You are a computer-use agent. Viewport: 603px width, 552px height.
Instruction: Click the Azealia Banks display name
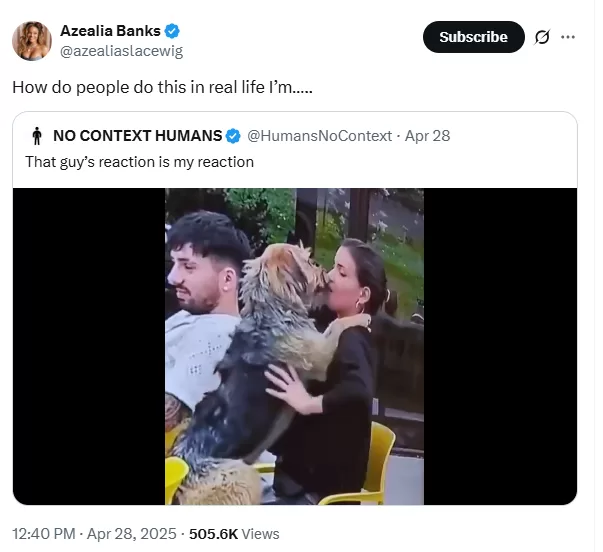point(109,31)
